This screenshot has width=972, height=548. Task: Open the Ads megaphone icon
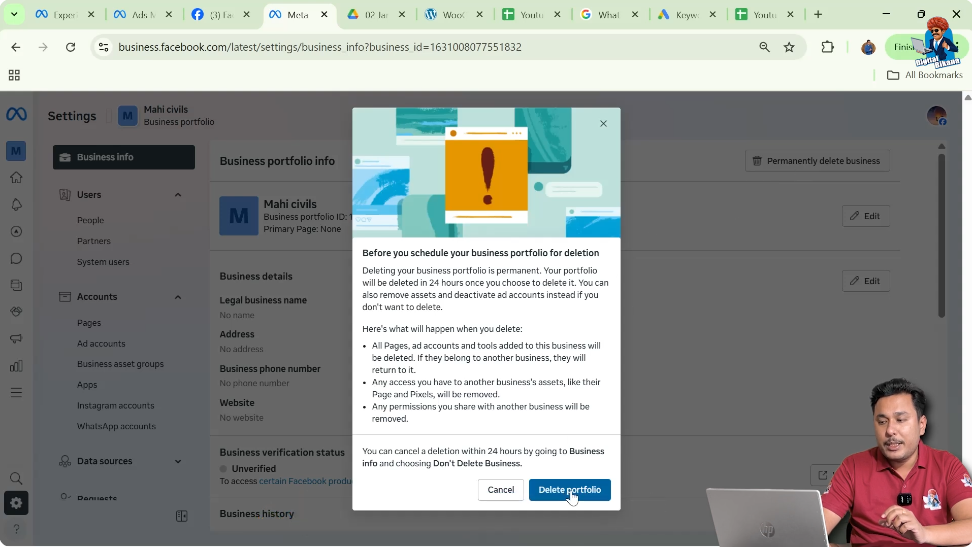click(16, 338)
